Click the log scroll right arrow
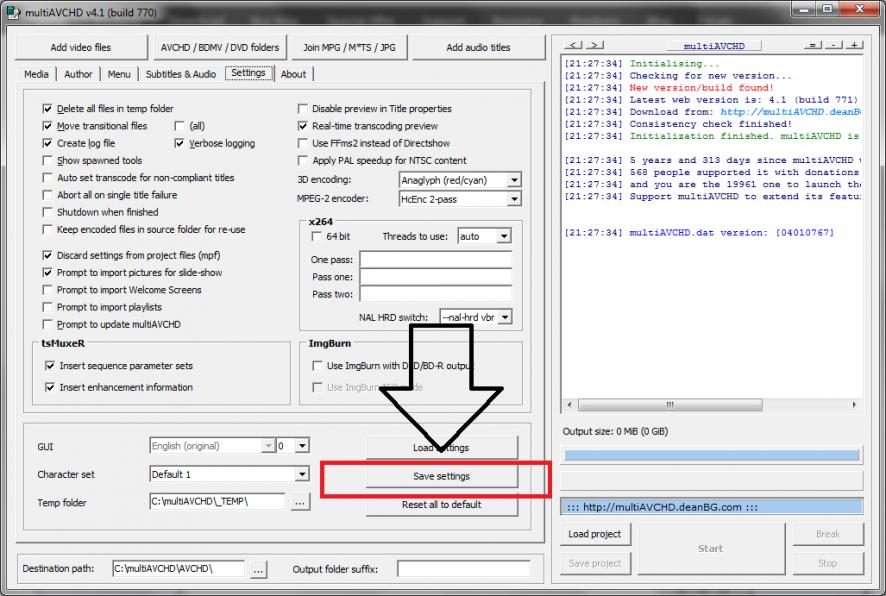 click(854, 404)
